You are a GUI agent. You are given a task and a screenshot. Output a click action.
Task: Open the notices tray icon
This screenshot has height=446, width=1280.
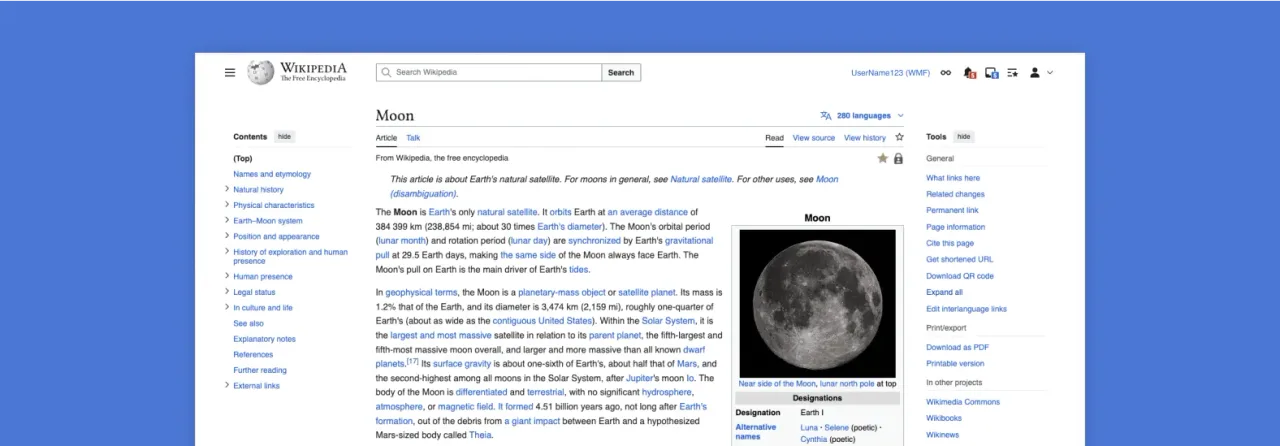click(991, 72)
